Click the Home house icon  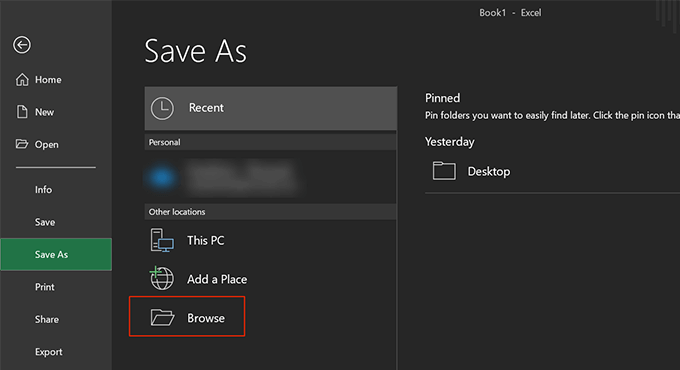[x=22, y=80]
